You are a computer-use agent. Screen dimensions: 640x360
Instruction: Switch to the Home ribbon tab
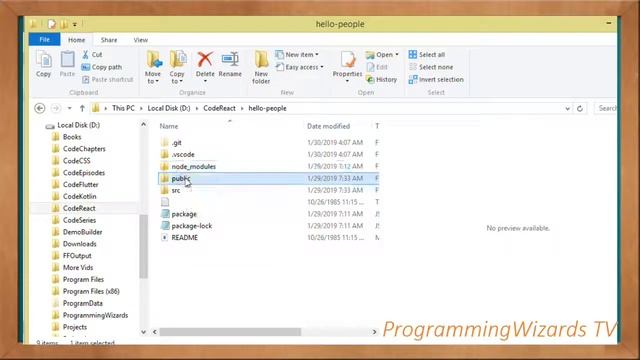(76, 40)
